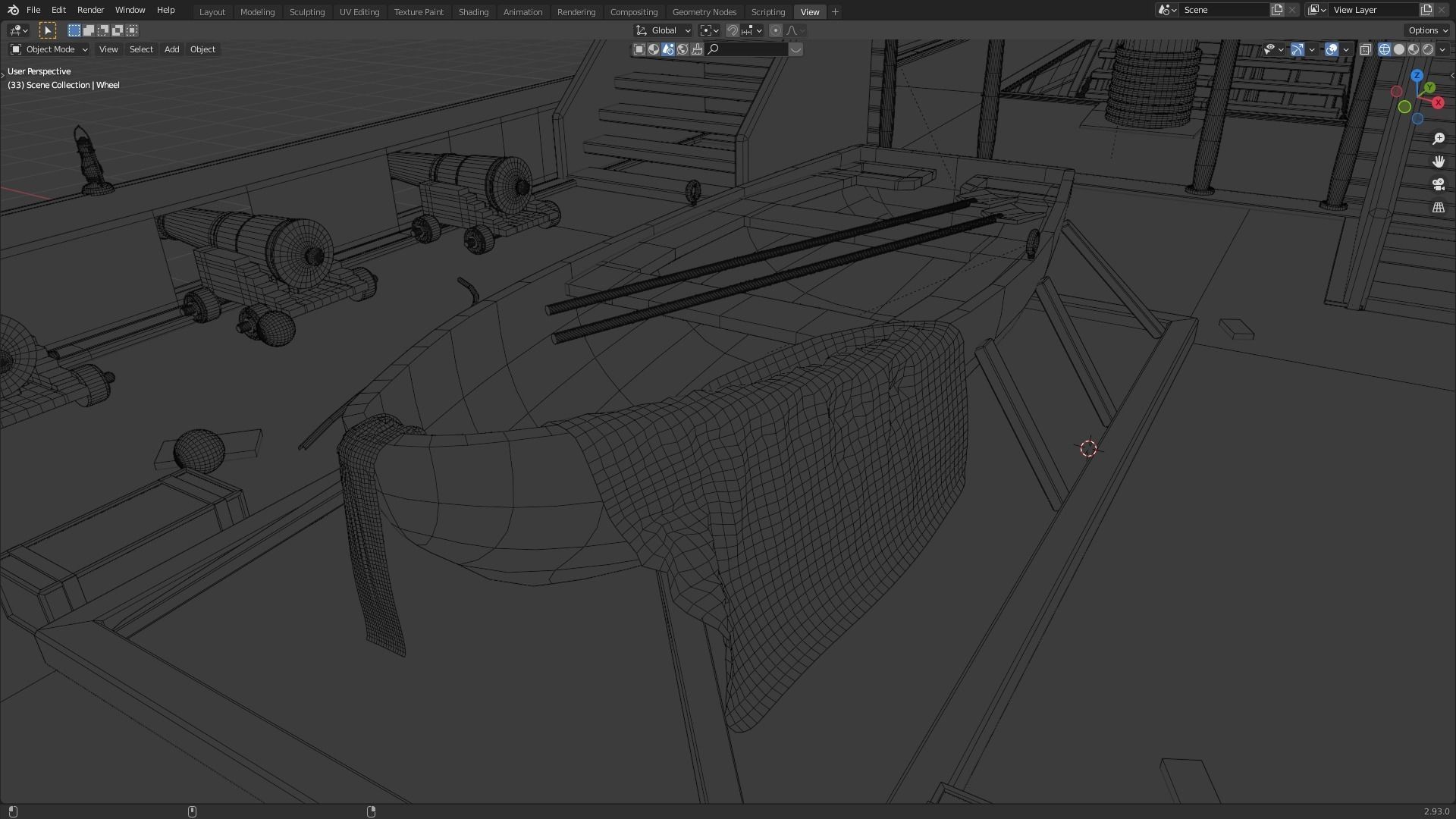Click red X axis on navigation gizmo
Viewport: 1456px width, 819px height.
tap(1437, 102)
